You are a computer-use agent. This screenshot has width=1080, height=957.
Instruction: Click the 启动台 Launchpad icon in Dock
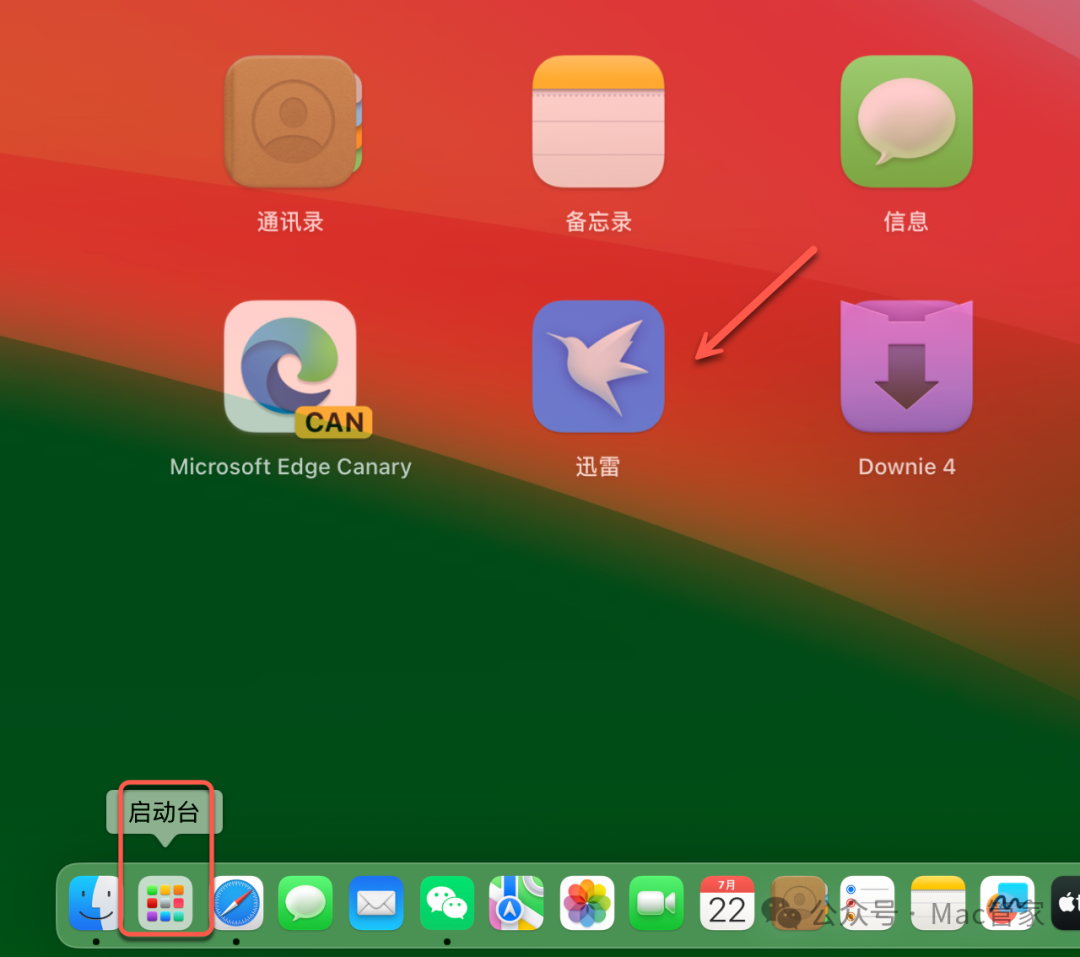point(165,903)
